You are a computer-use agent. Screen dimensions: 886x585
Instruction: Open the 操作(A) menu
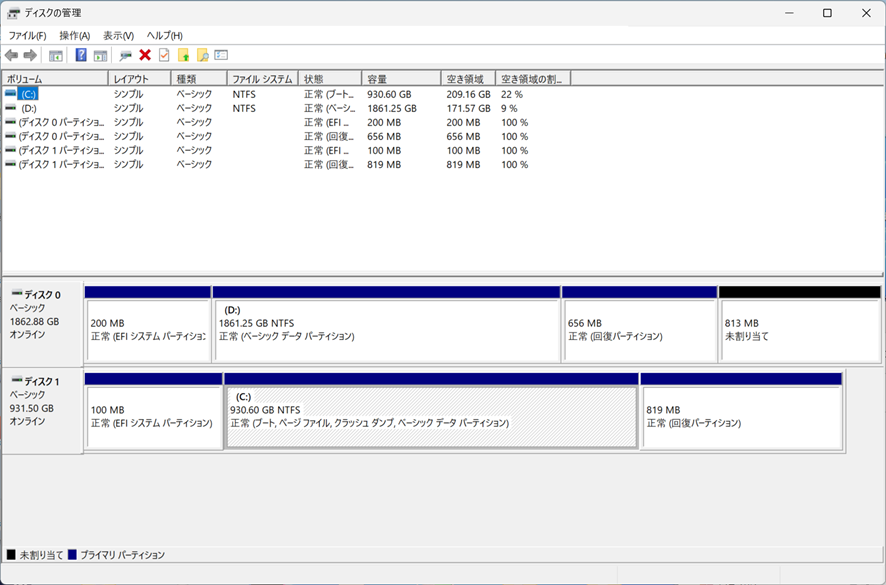tap(74, 36)
